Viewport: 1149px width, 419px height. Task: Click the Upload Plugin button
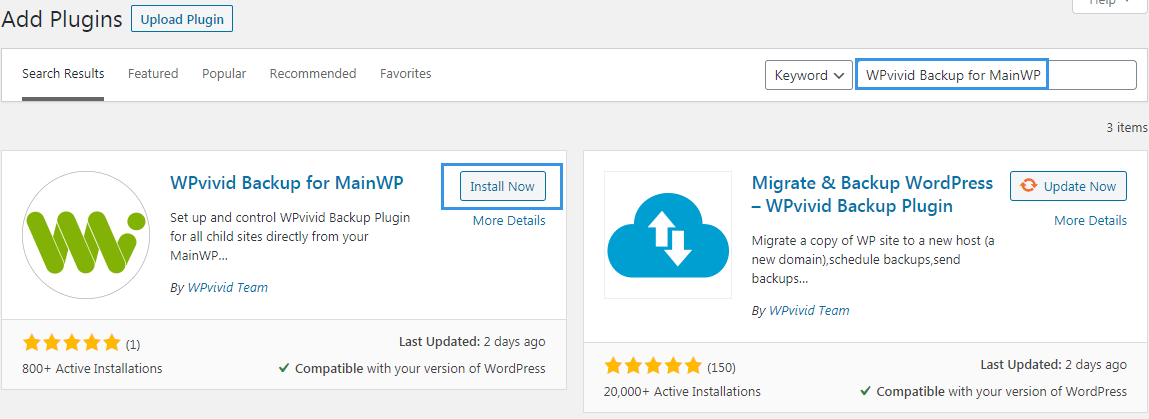tap(182, 20)
